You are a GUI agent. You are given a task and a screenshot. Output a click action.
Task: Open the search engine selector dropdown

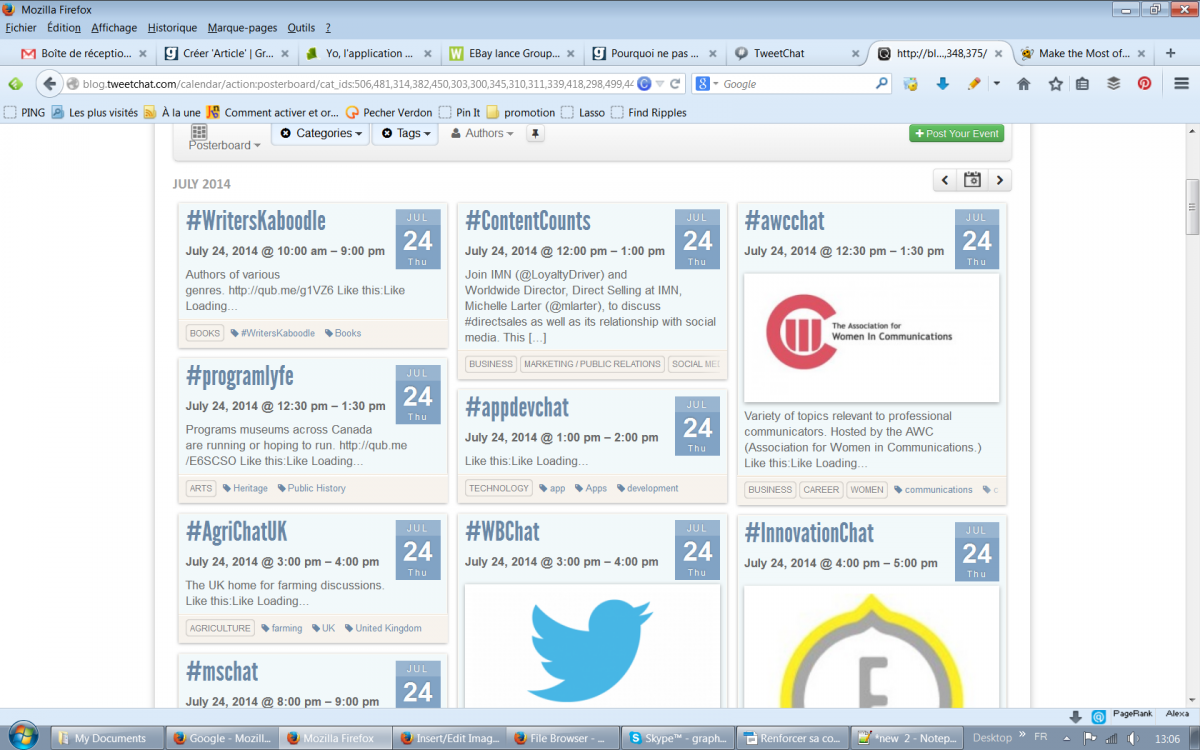(x=705, y=84)
